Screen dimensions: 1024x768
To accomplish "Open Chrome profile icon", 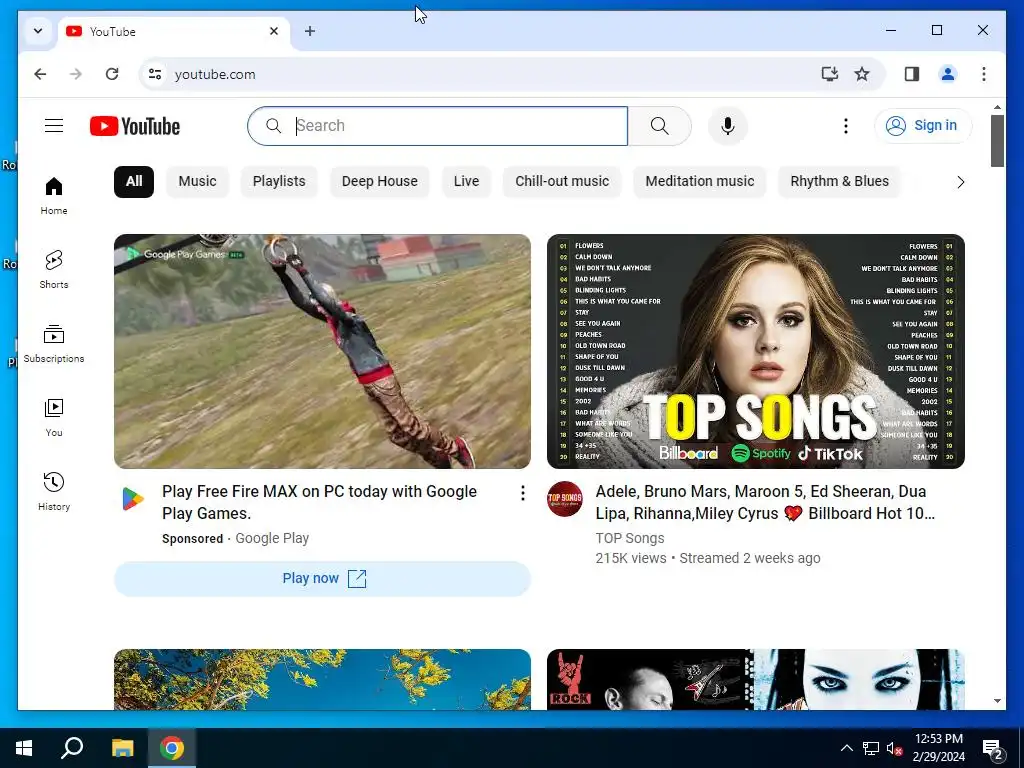I will [948, 74].
